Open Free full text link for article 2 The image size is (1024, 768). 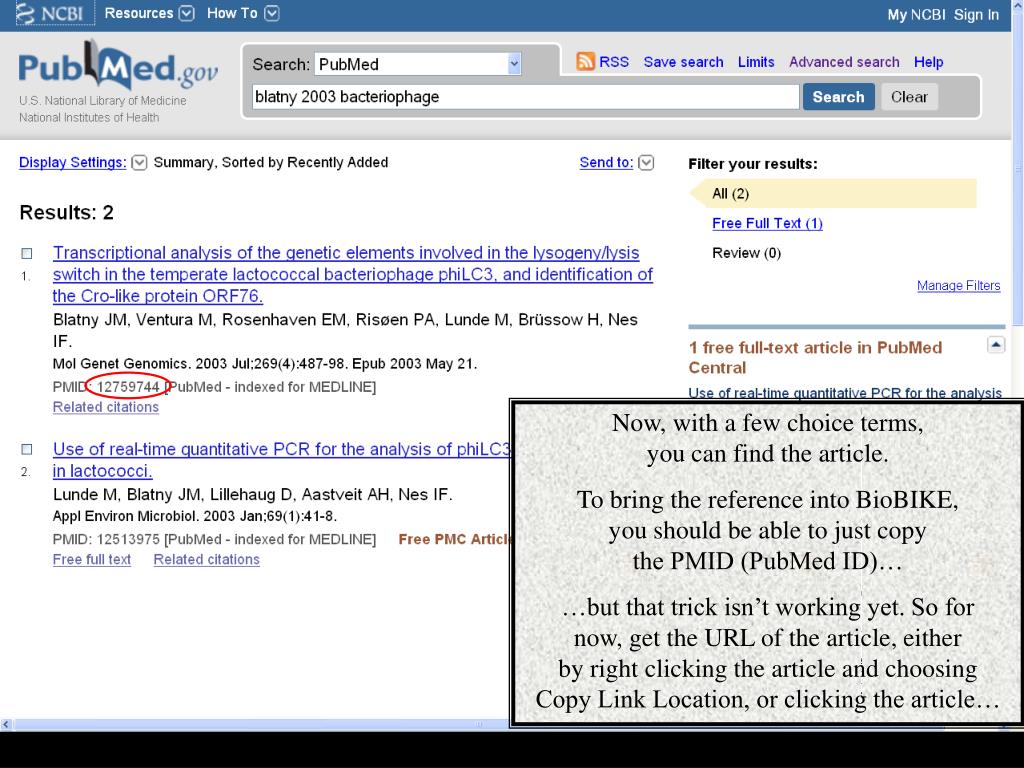click(91, 560)
